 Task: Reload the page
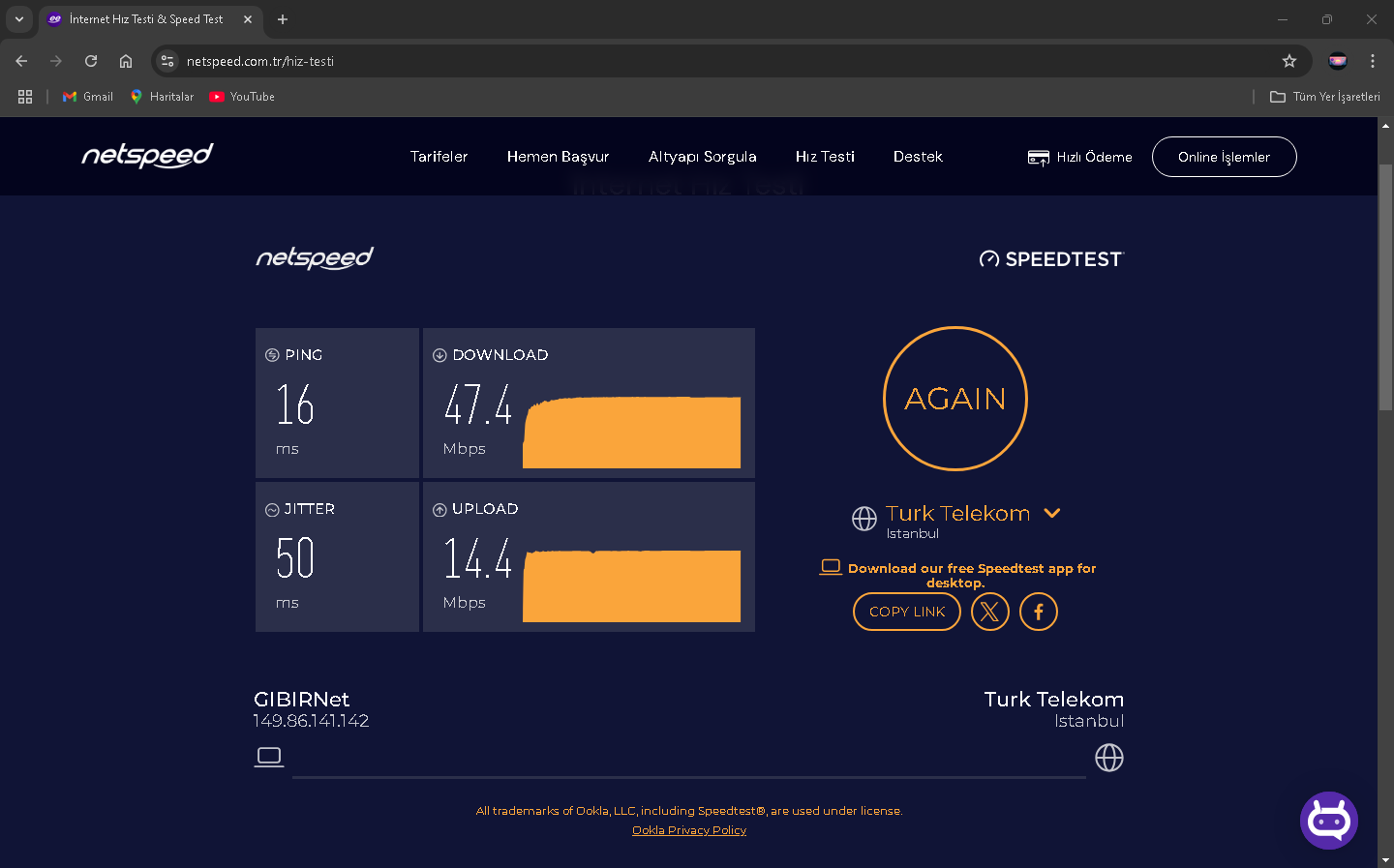click(91, 61)
